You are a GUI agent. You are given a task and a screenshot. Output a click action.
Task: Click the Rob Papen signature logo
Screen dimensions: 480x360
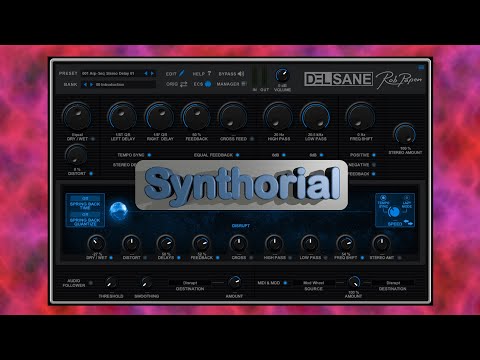399,80
